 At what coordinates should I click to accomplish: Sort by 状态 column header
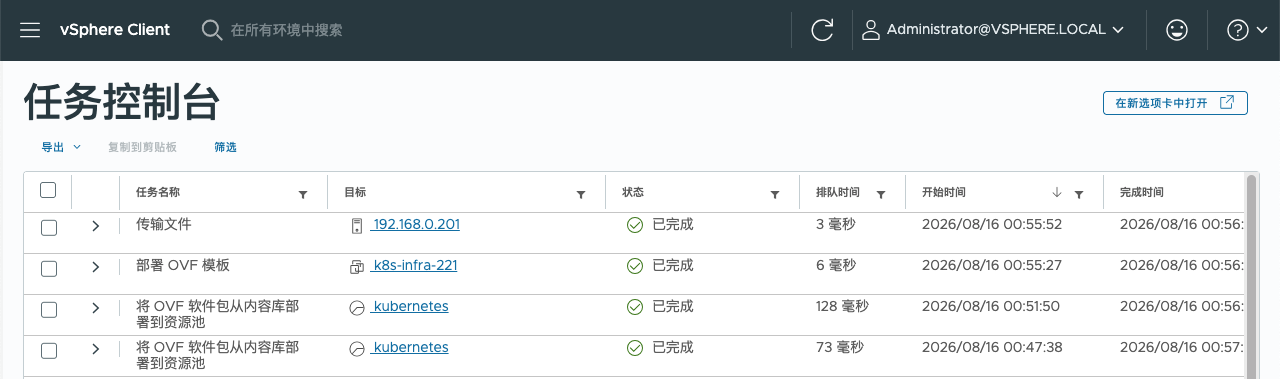633,192
